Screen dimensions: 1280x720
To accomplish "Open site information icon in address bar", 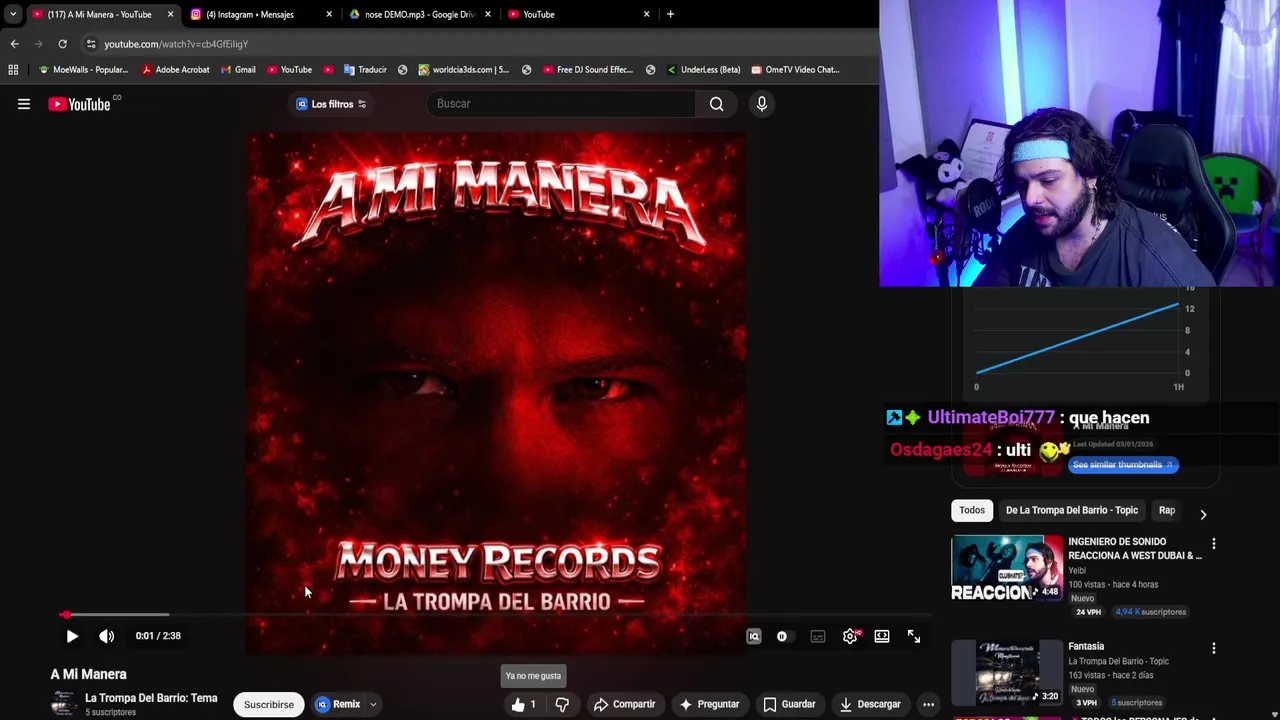I will pos(90,44).
